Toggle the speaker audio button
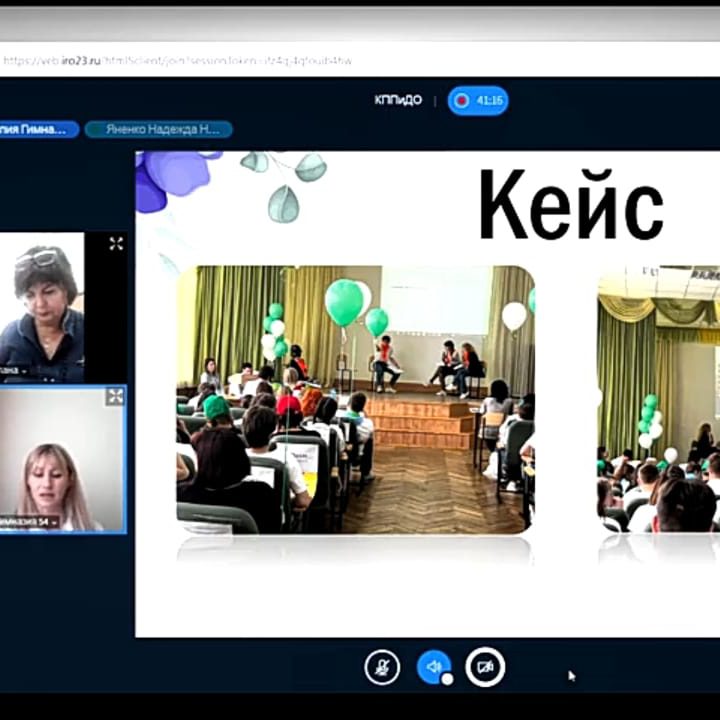This screenshot has width=720, height=720. coord(432,666)
